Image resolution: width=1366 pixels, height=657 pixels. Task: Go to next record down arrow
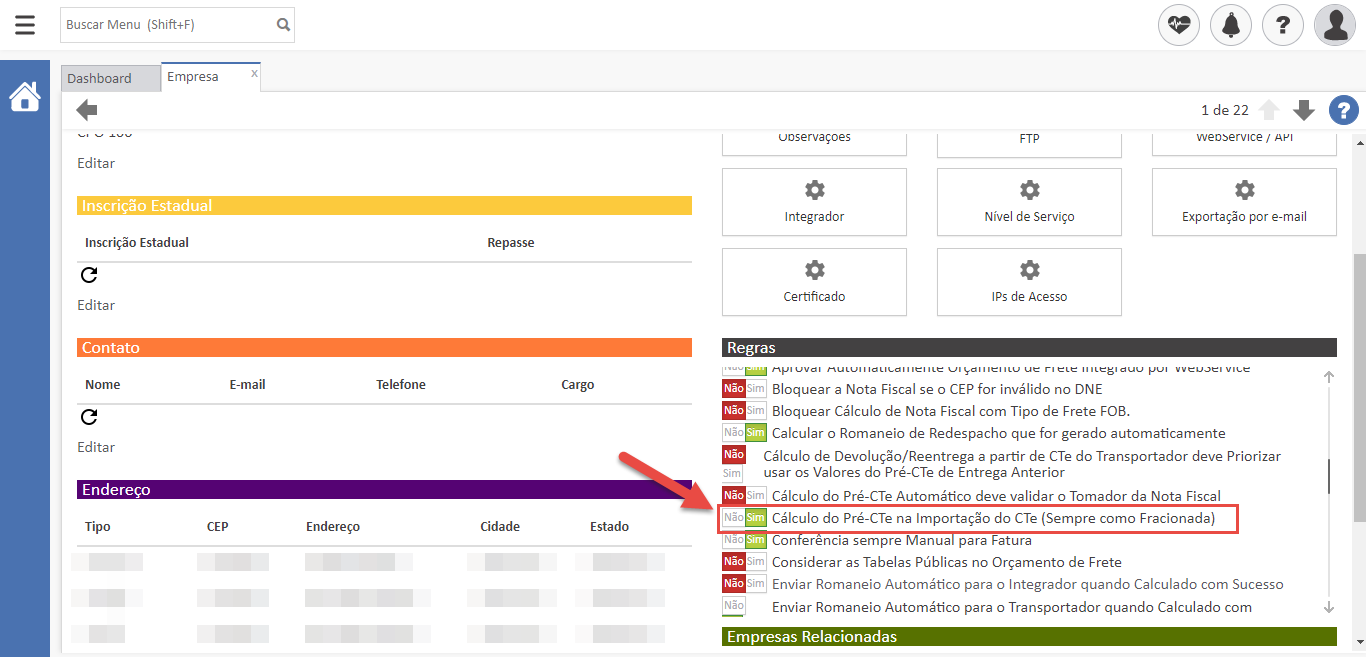[1303, 110]
